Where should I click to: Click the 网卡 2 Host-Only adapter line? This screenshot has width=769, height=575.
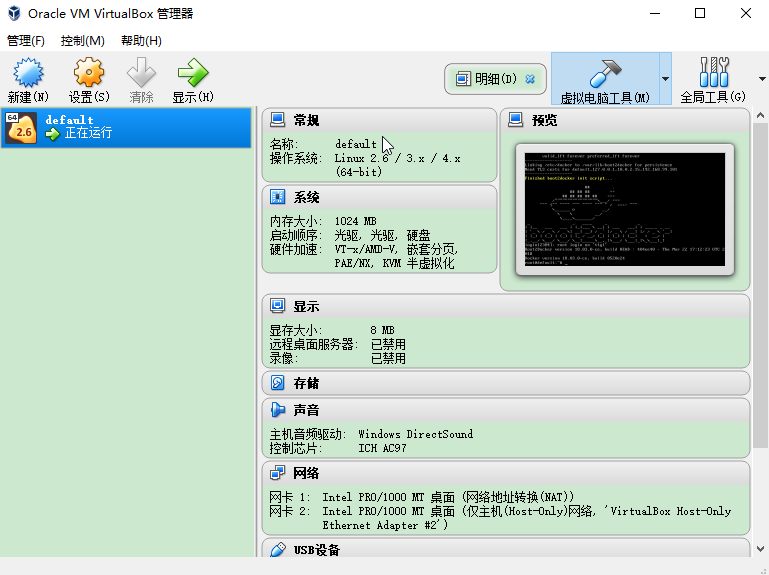coord(500,518)
